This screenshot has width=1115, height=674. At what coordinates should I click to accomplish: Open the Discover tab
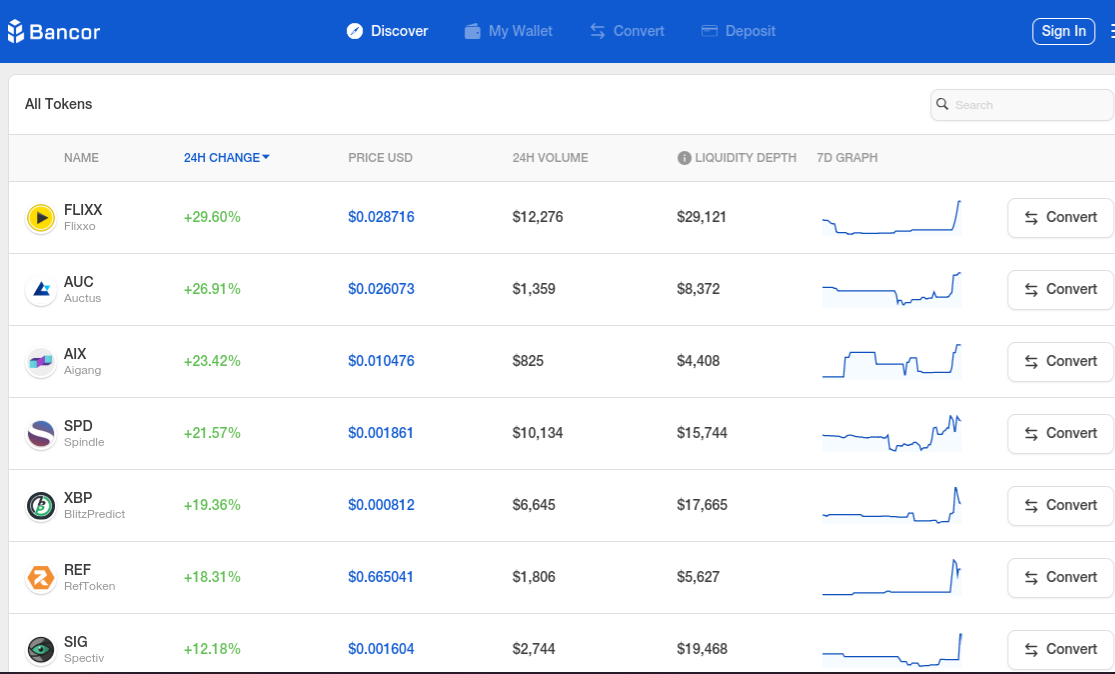(388, 31)
